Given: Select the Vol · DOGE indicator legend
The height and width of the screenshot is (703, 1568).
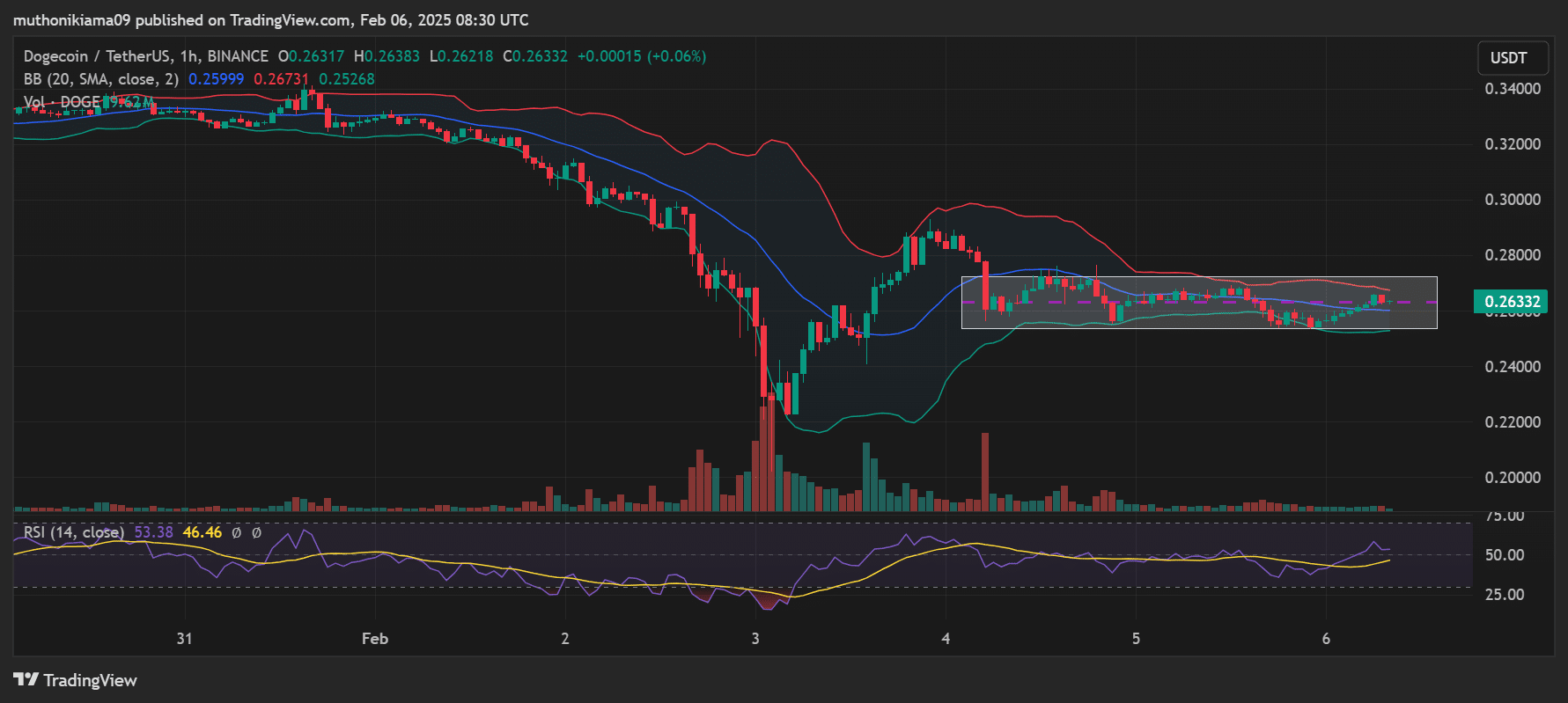Looking at the screenshot, I should 62,102.
